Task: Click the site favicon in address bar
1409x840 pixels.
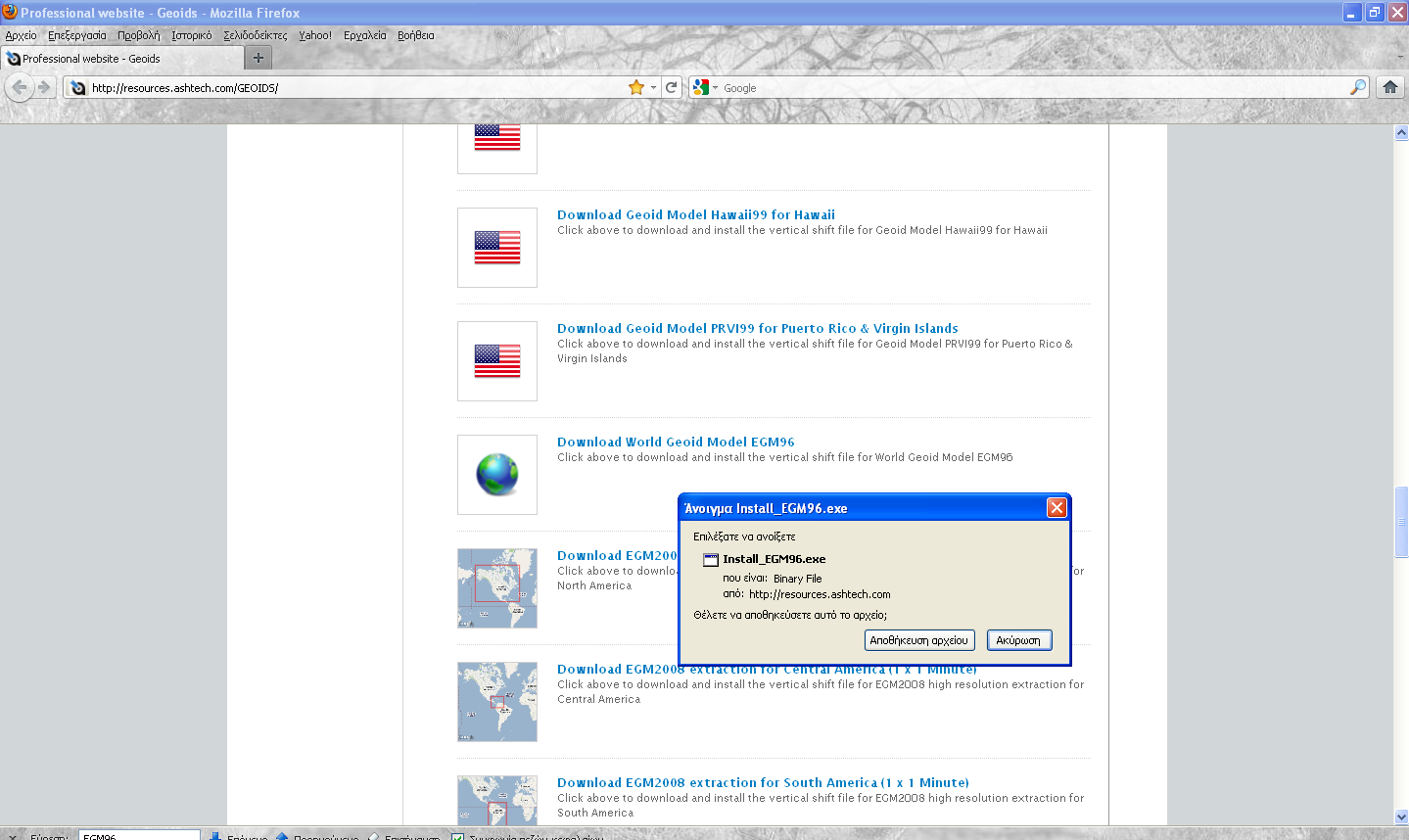Action: (78, 87)
